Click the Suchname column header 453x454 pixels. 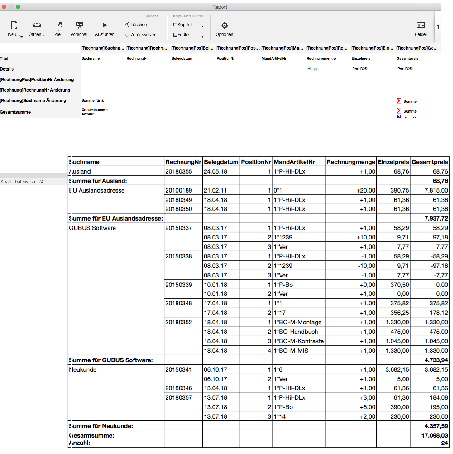click(84, 162)
